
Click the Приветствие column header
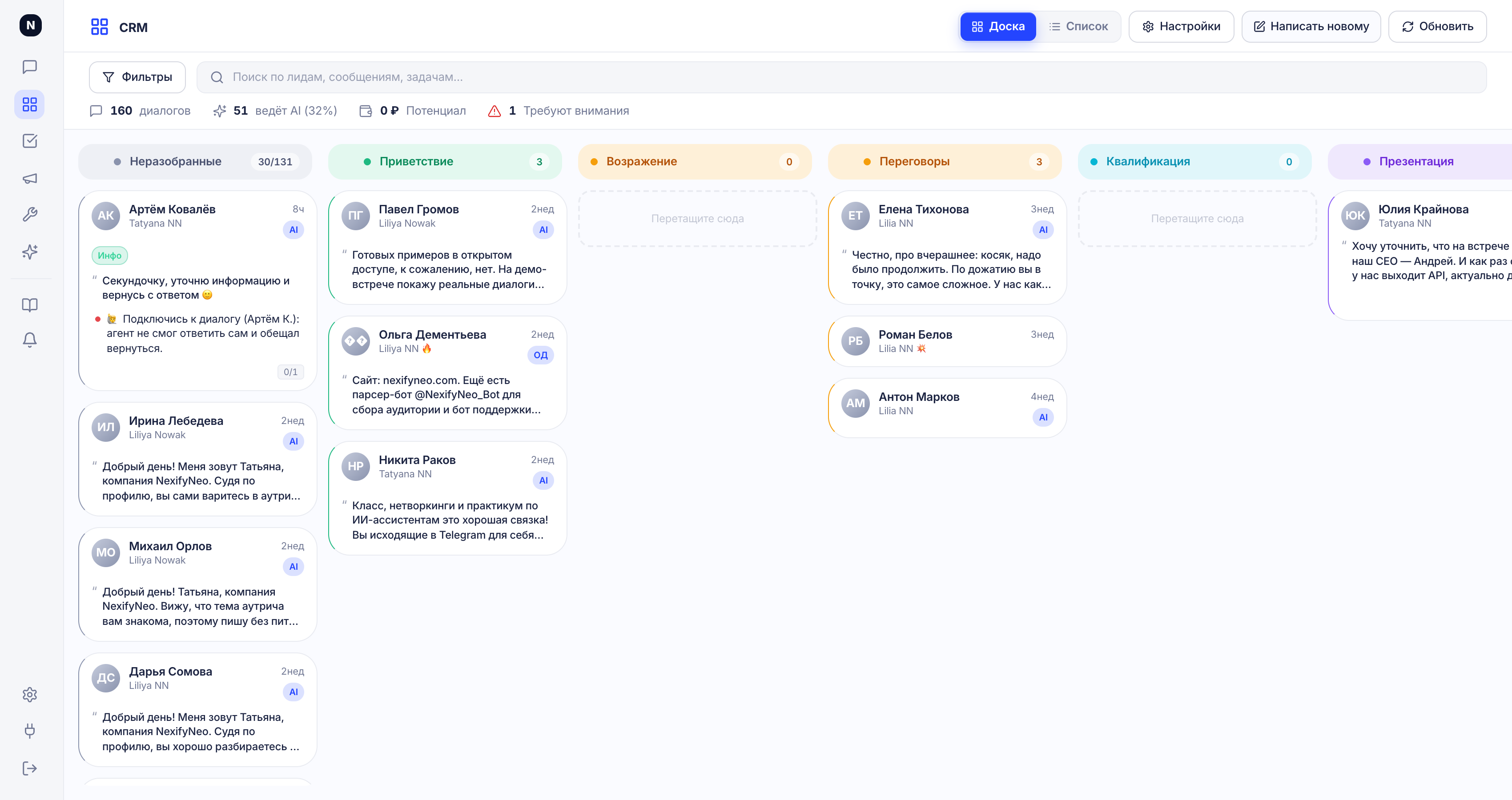click(445, 162)
